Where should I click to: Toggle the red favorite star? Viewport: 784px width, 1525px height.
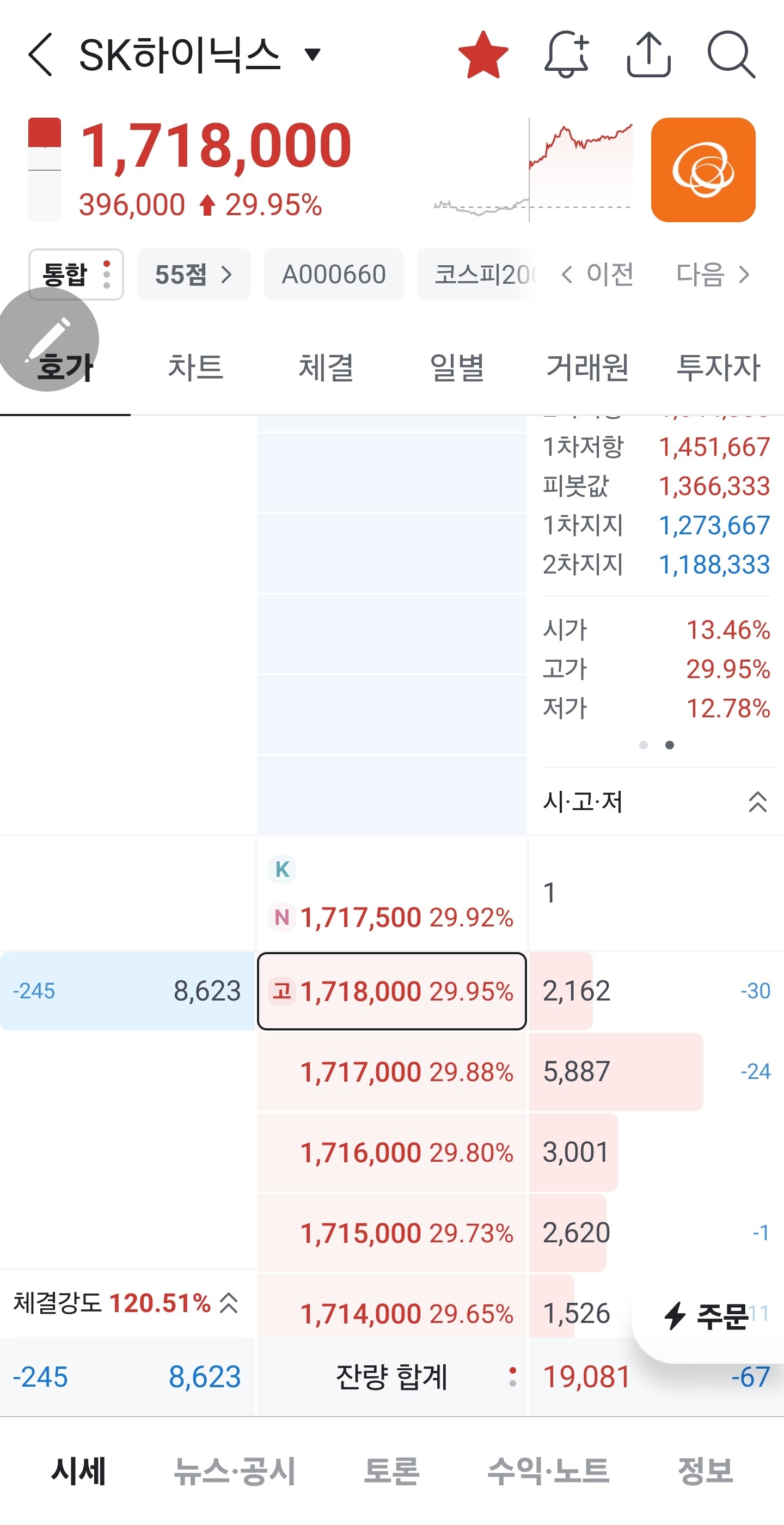point(483,55)
